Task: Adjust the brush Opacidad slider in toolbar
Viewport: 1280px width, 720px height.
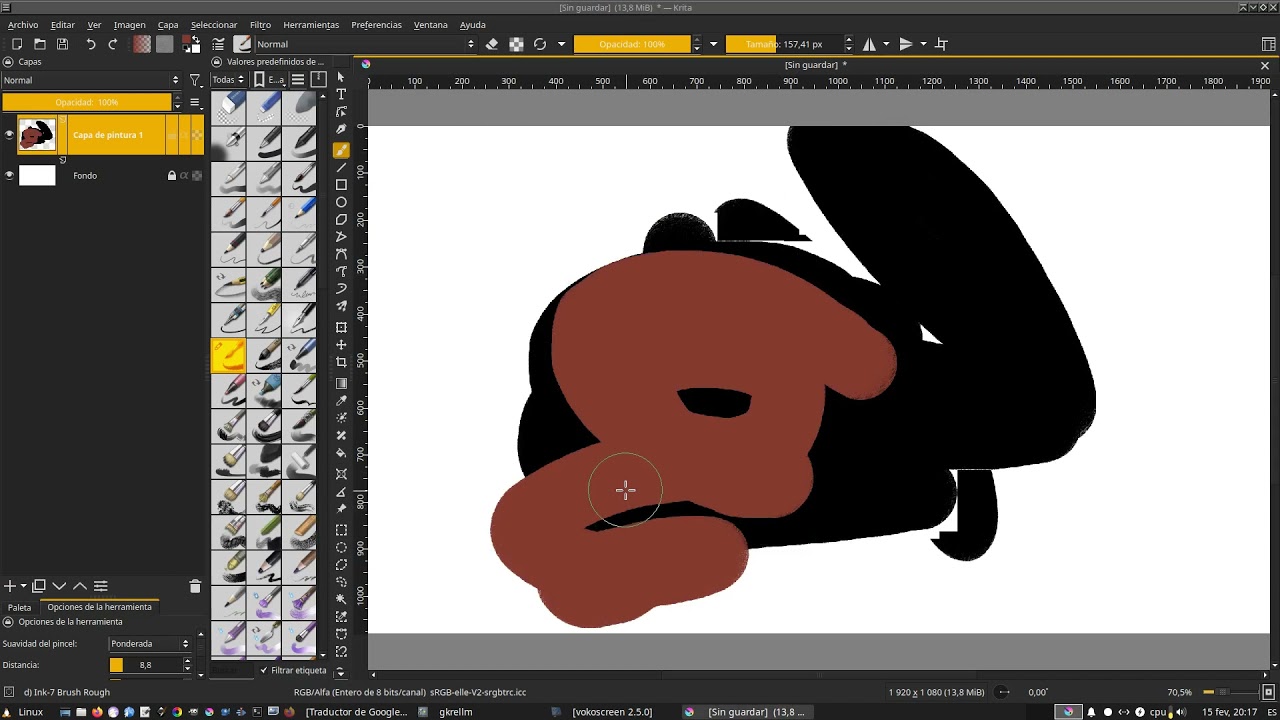Action: [x=632, y=44]
